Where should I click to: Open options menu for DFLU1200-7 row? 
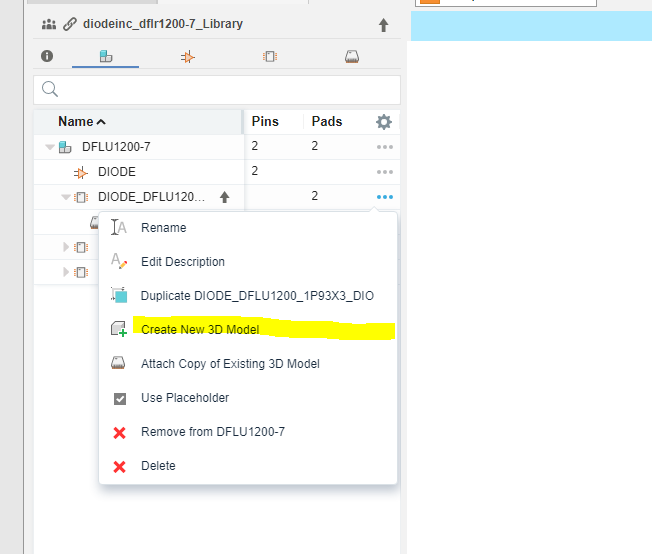(385, 147)
